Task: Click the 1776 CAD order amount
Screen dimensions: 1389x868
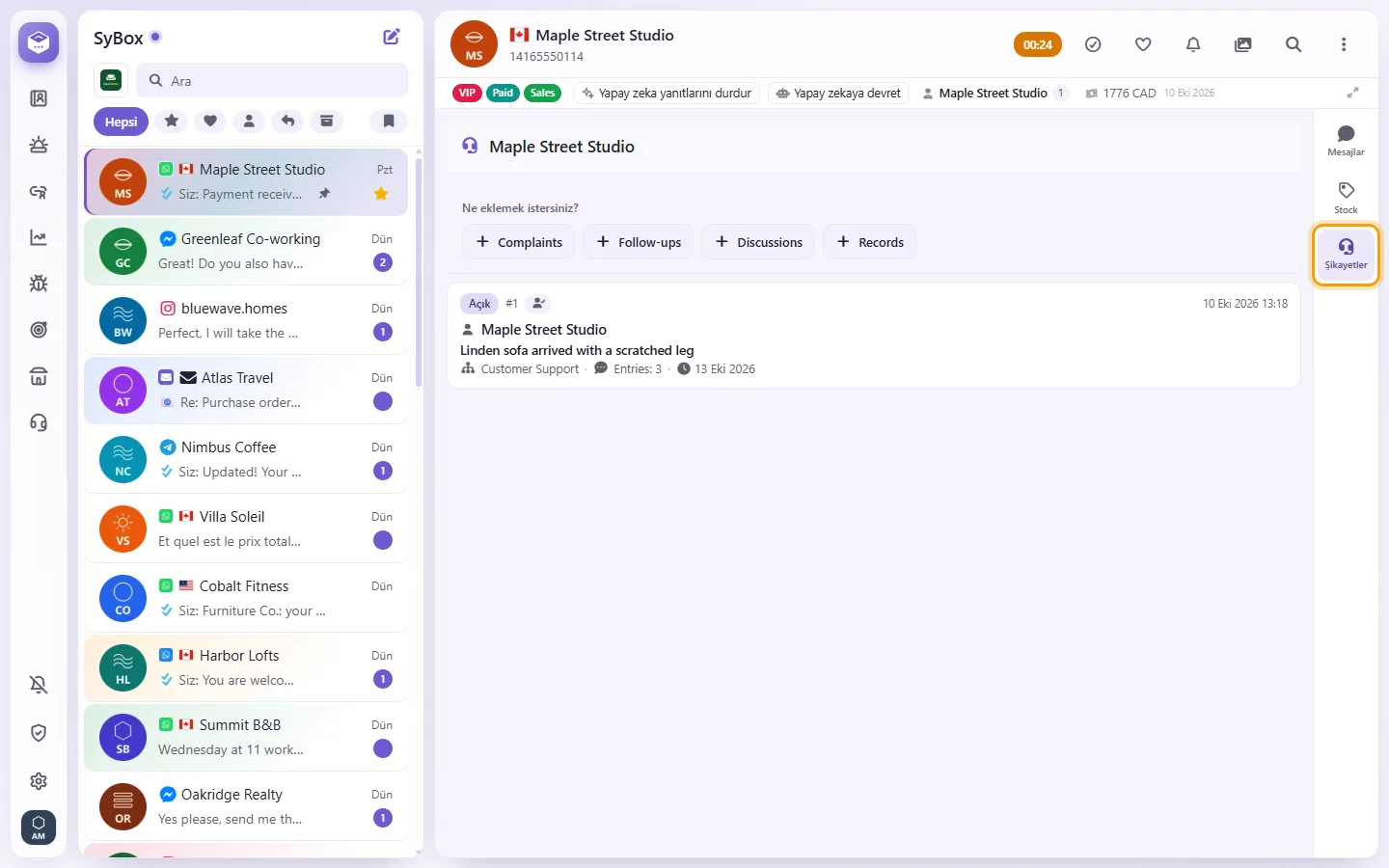Action: point(1121,94)
